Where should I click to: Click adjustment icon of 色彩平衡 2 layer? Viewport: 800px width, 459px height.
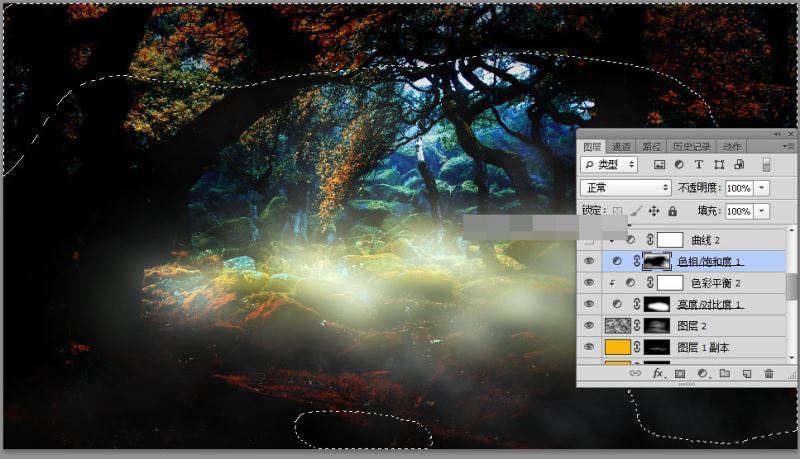click(631, 283)
